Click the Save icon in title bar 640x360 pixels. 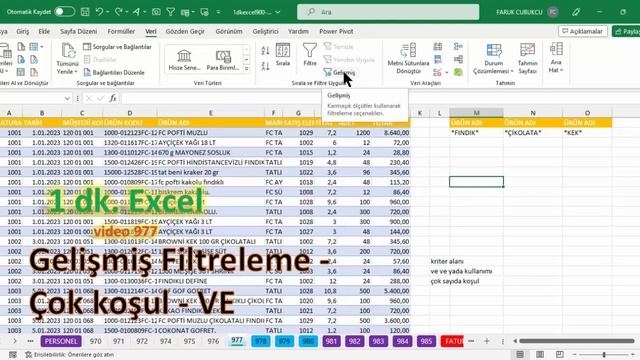85,12
